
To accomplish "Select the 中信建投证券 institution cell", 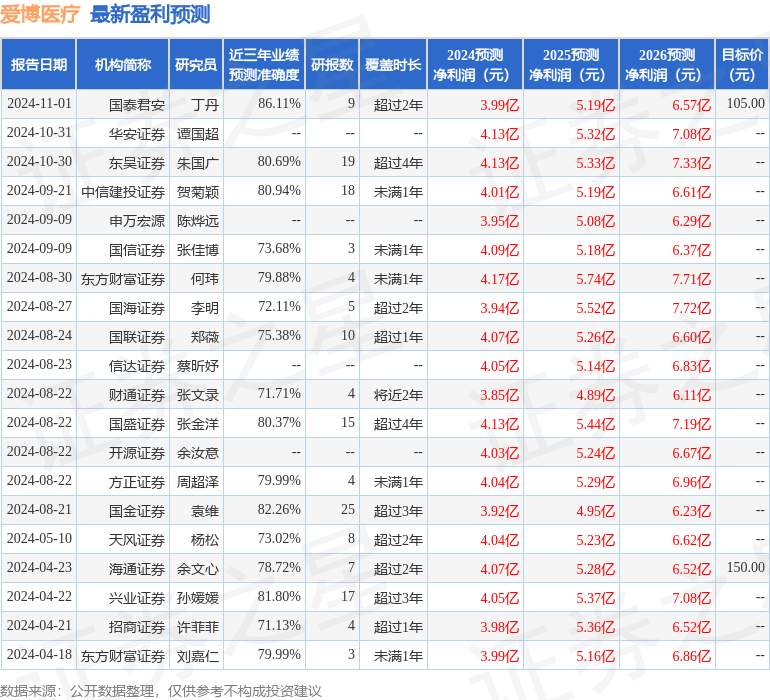I will click(x=123, y=192).
